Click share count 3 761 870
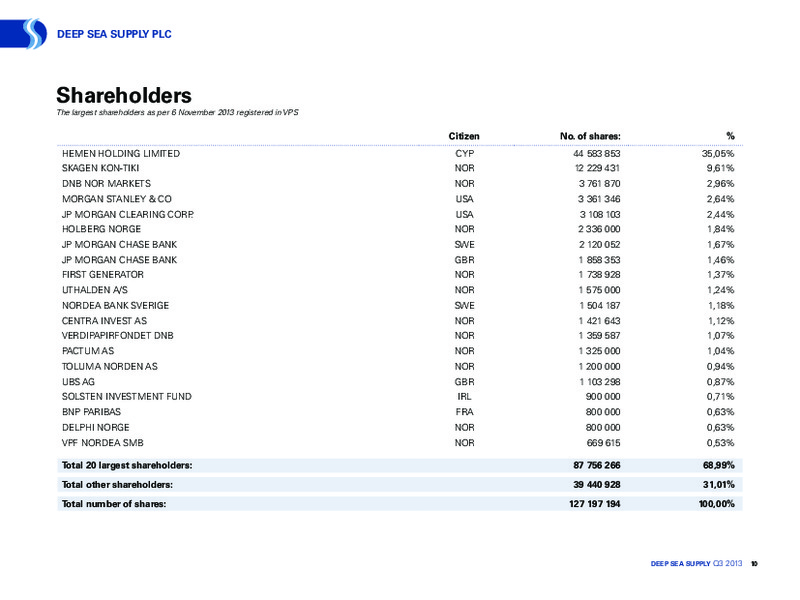The width and height of the screenshot is (800, 600). [599, 184]
